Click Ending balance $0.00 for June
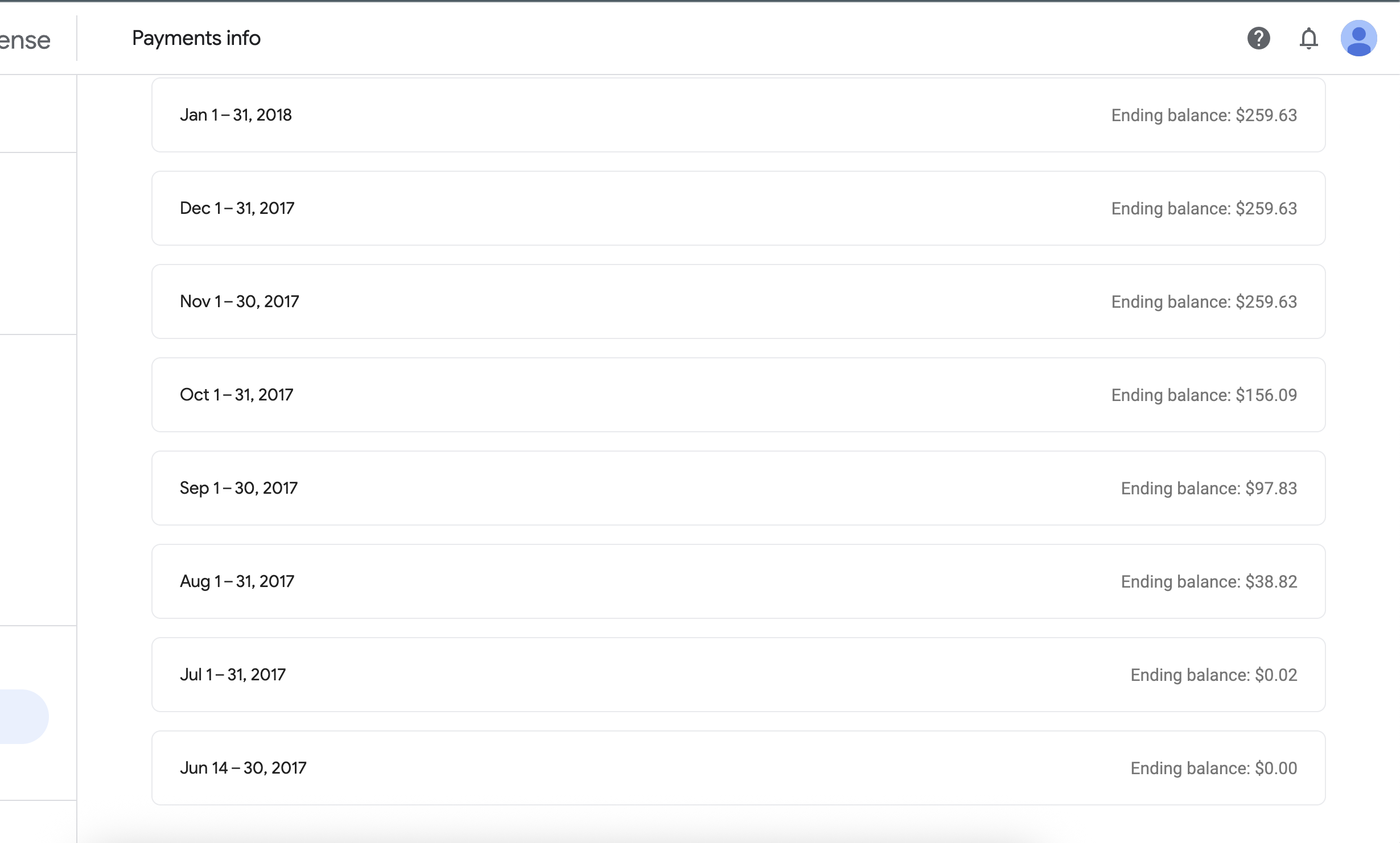The height and width of the screenshot is (843, 1400). coord(1214,768)
